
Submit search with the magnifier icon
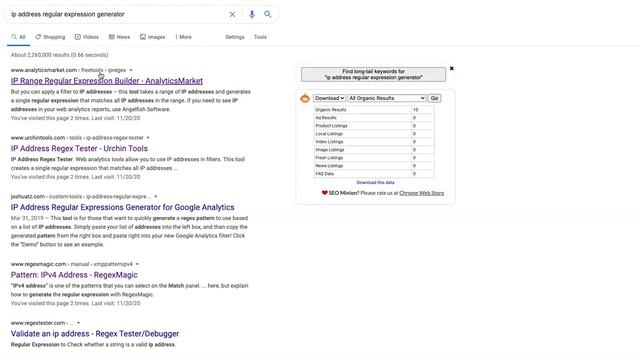(267, 14)
